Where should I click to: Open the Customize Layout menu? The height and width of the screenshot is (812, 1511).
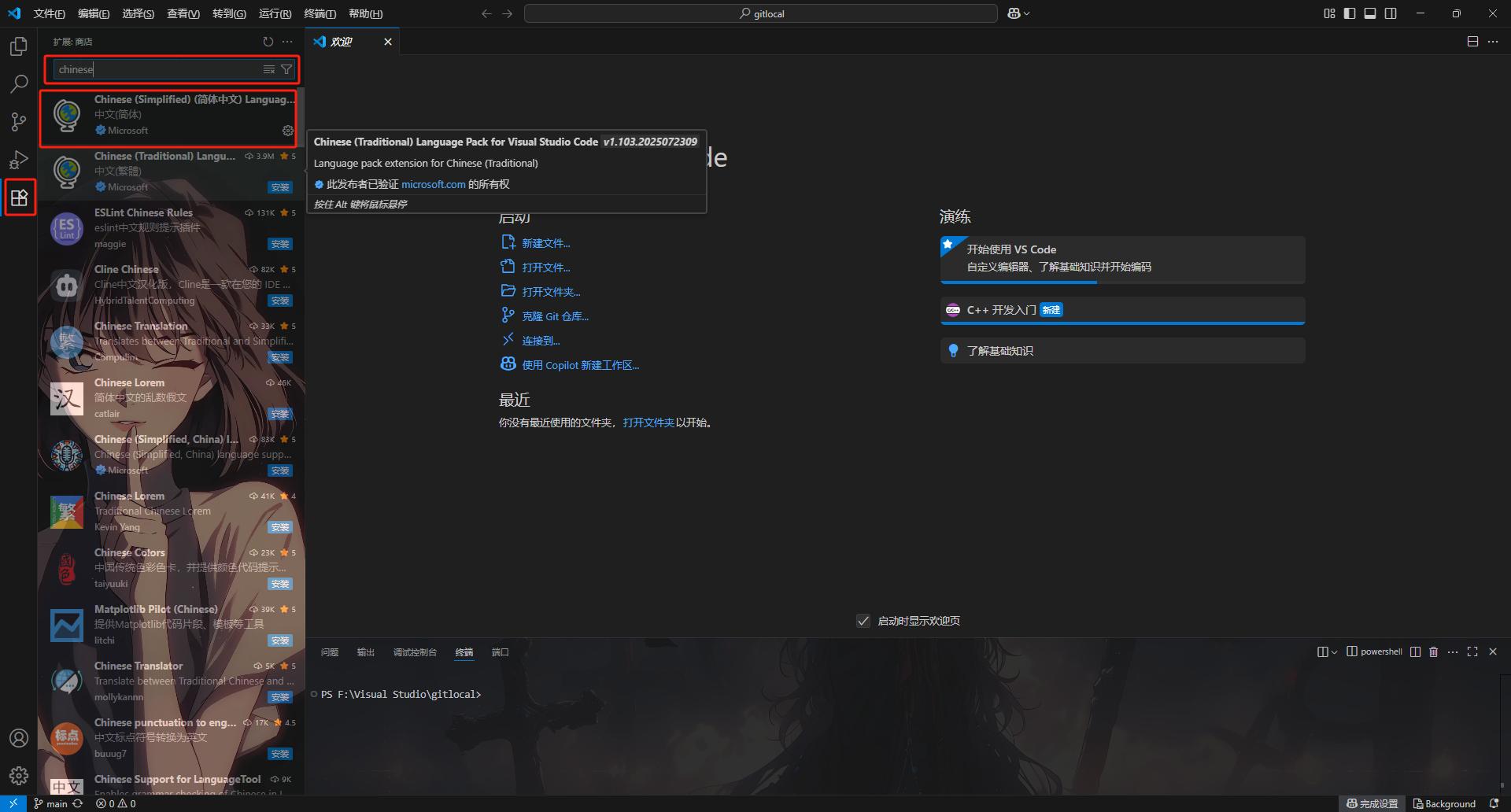pos(1329,13)
